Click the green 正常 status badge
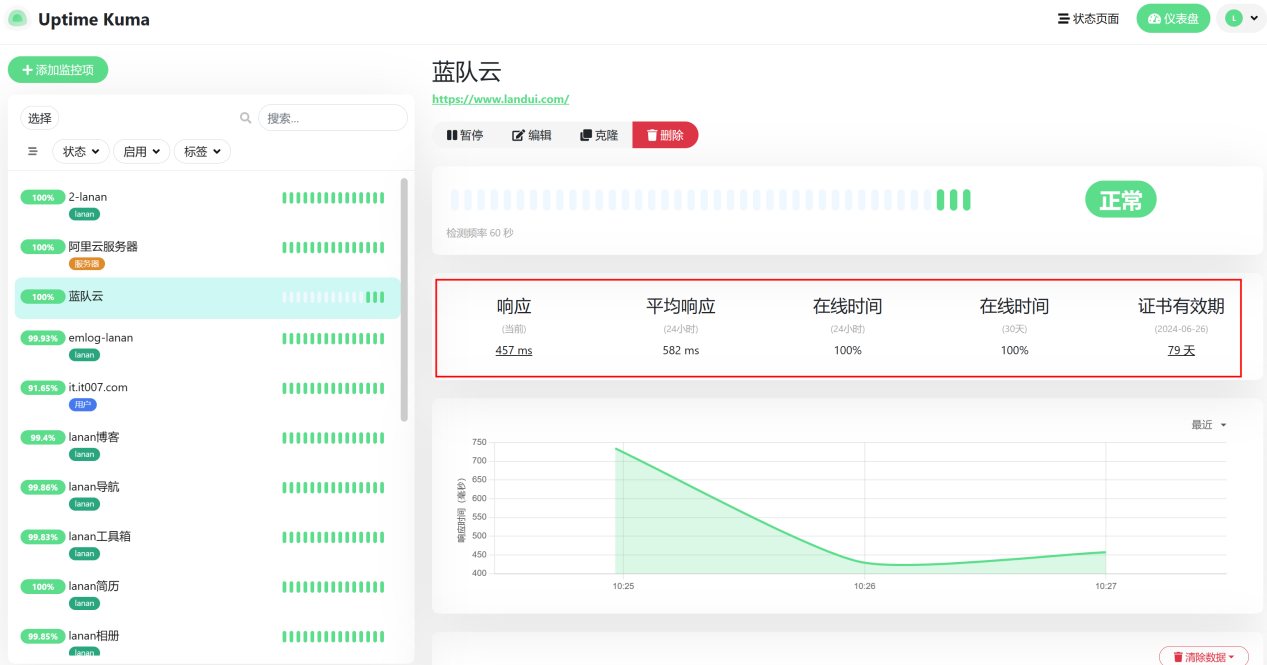The height and width of the screenshot is (665, 1267). [1121, 200]
